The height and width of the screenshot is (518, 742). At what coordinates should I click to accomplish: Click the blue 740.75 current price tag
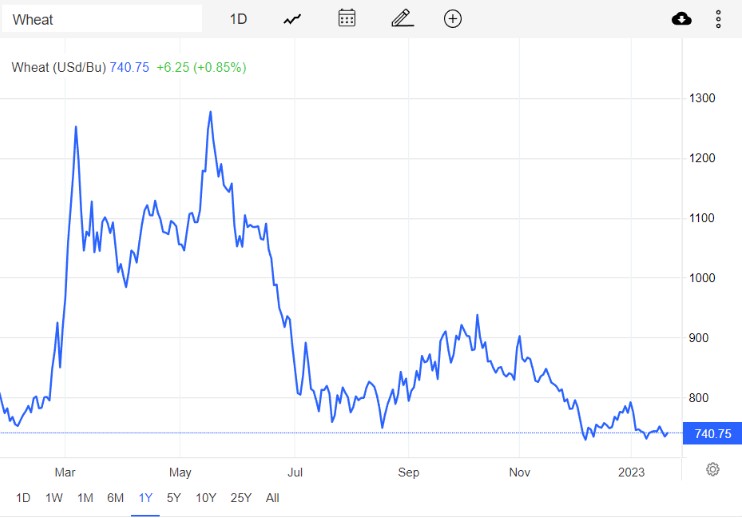[712, 433]
